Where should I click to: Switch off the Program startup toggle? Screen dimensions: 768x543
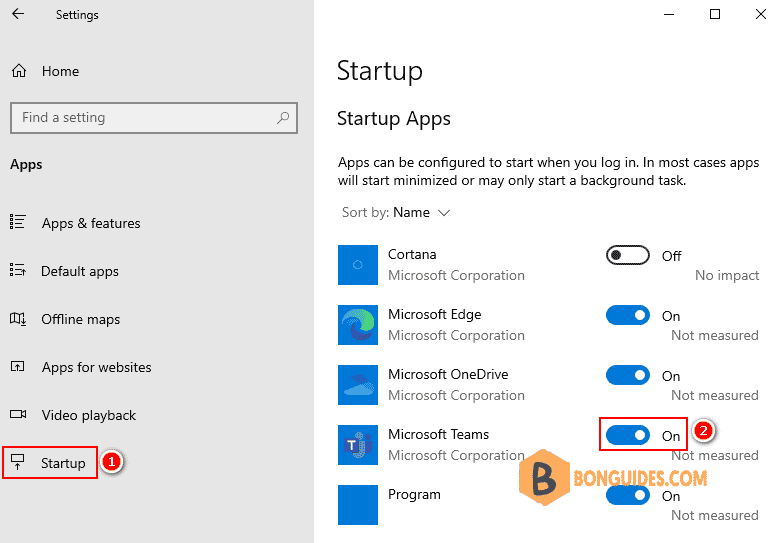click(x=627, y=496)
